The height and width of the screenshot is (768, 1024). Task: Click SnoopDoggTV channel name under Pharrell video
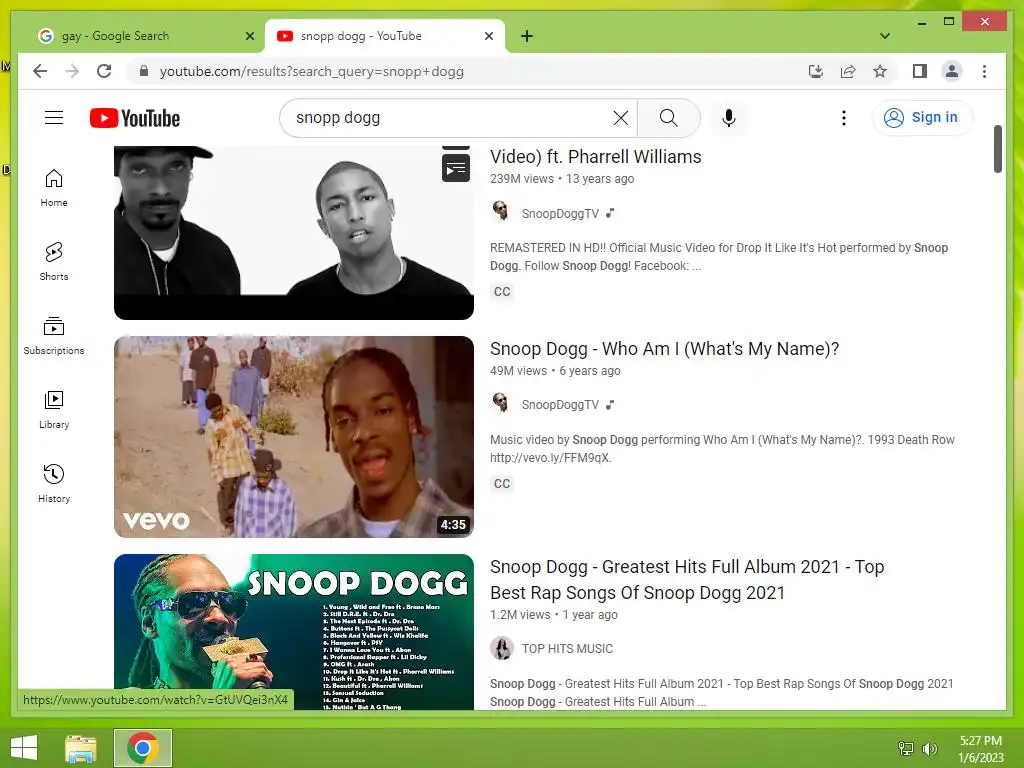pyautogui.click(x=560, y=214)
